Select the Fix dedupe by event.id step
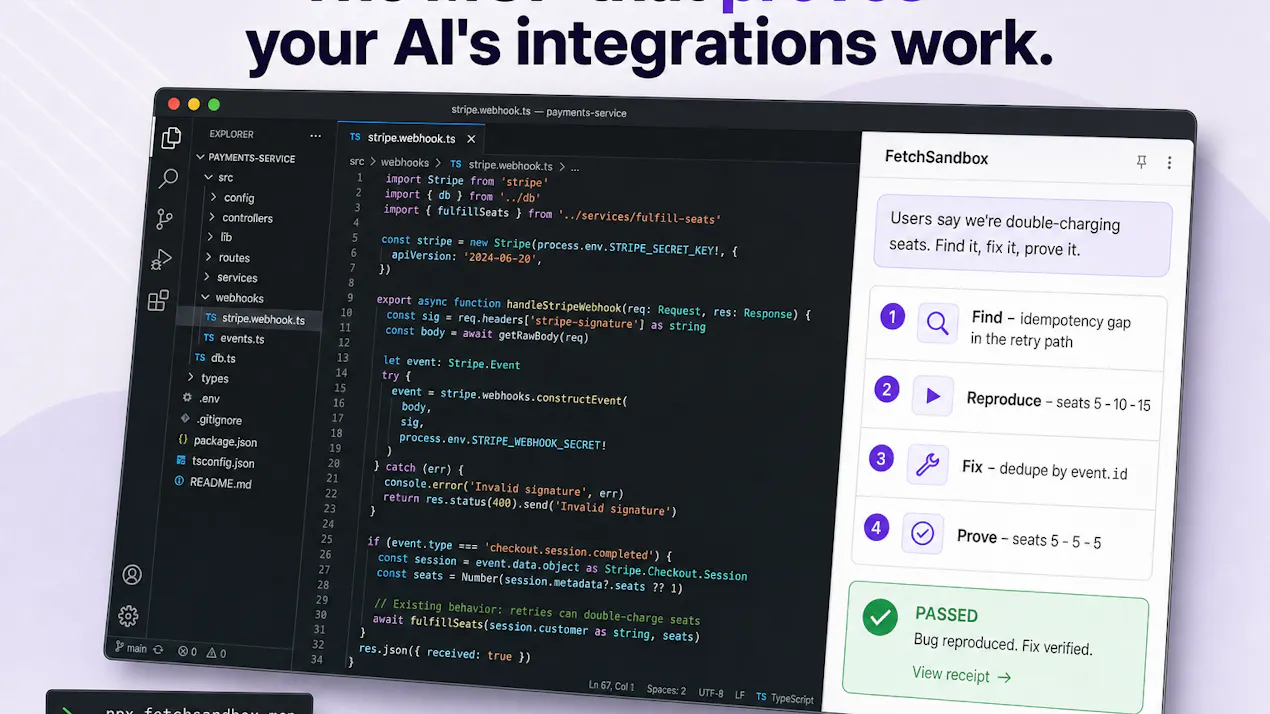Viewport: 1270px width, 714px height. click(1008, 468)
